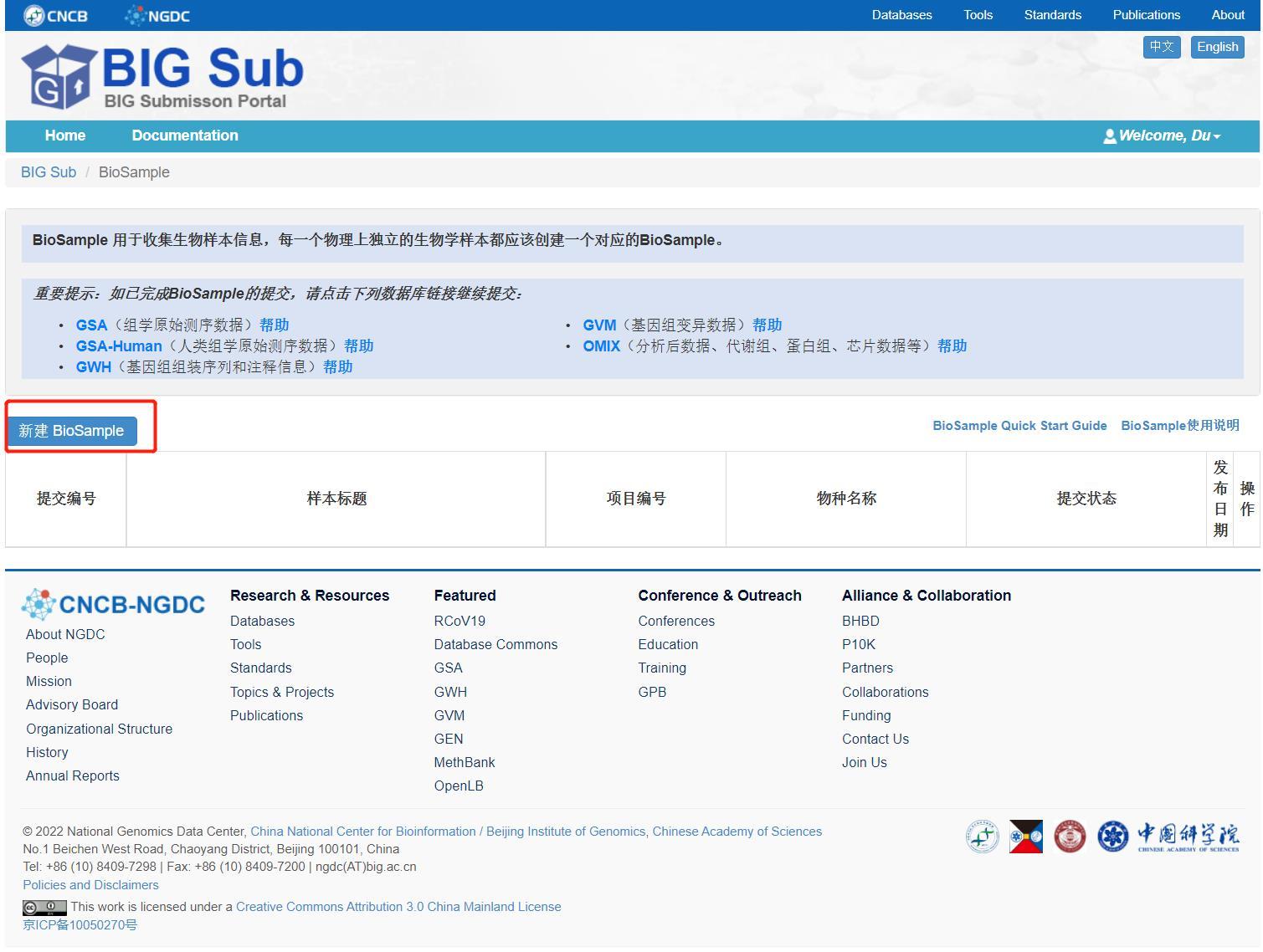Viewport: 1263px width, 952px height.
Task: Click the red circular seal logo in footer
Action: [1070, 837]
